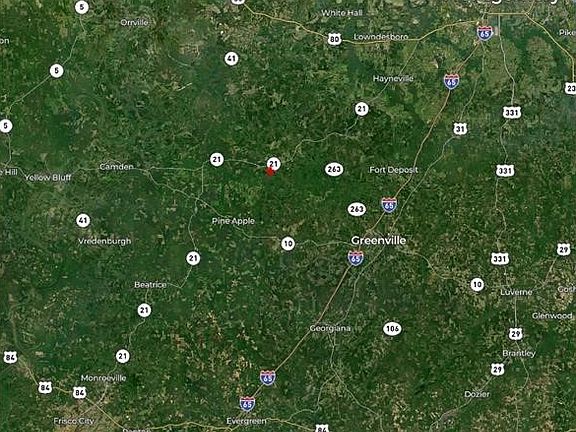Click the Hayneville town label

[393, 79]
